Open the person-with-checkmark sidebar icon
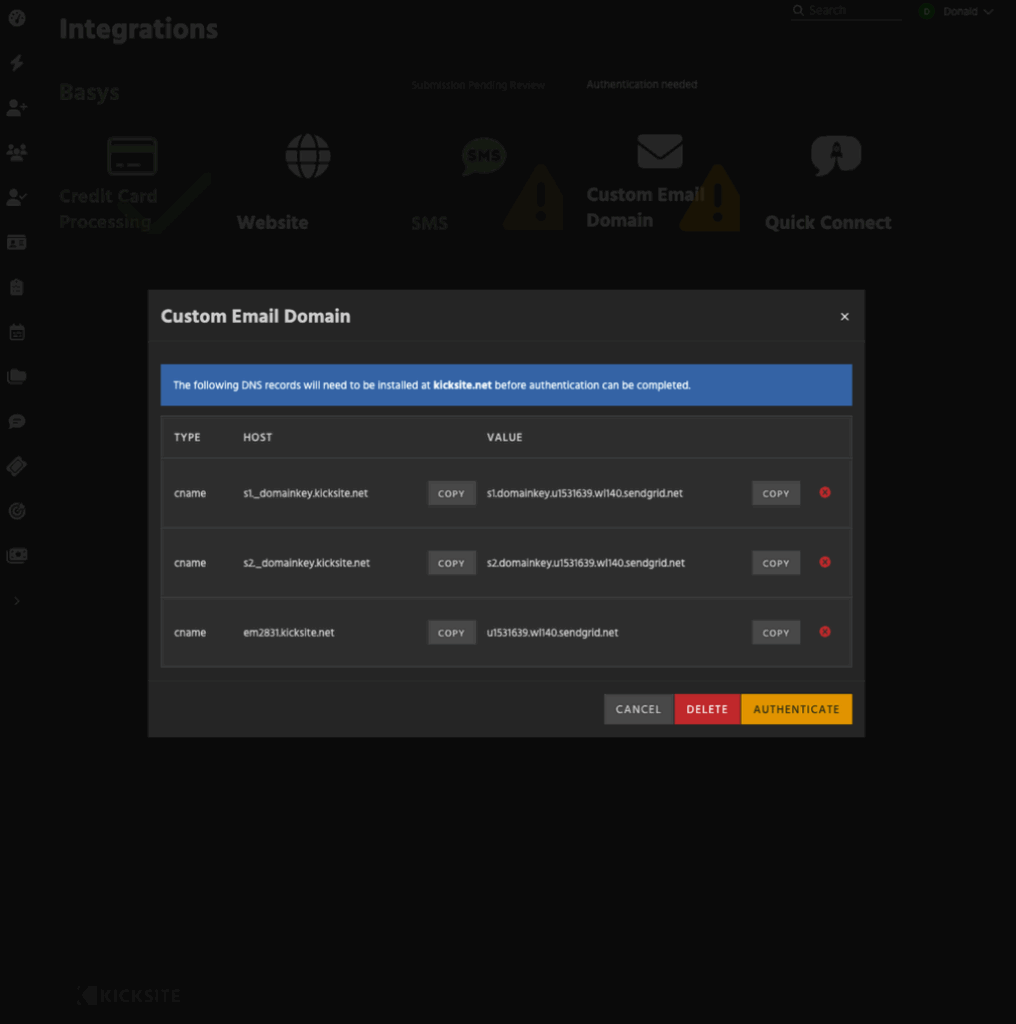This screenshot has height=1024, width=1016. 17,197
